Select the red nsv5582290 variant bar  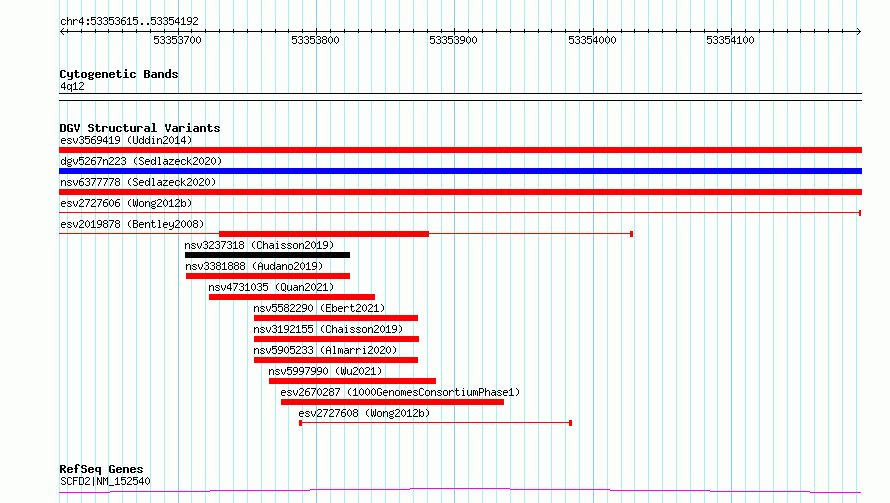[x=336, y=318]
